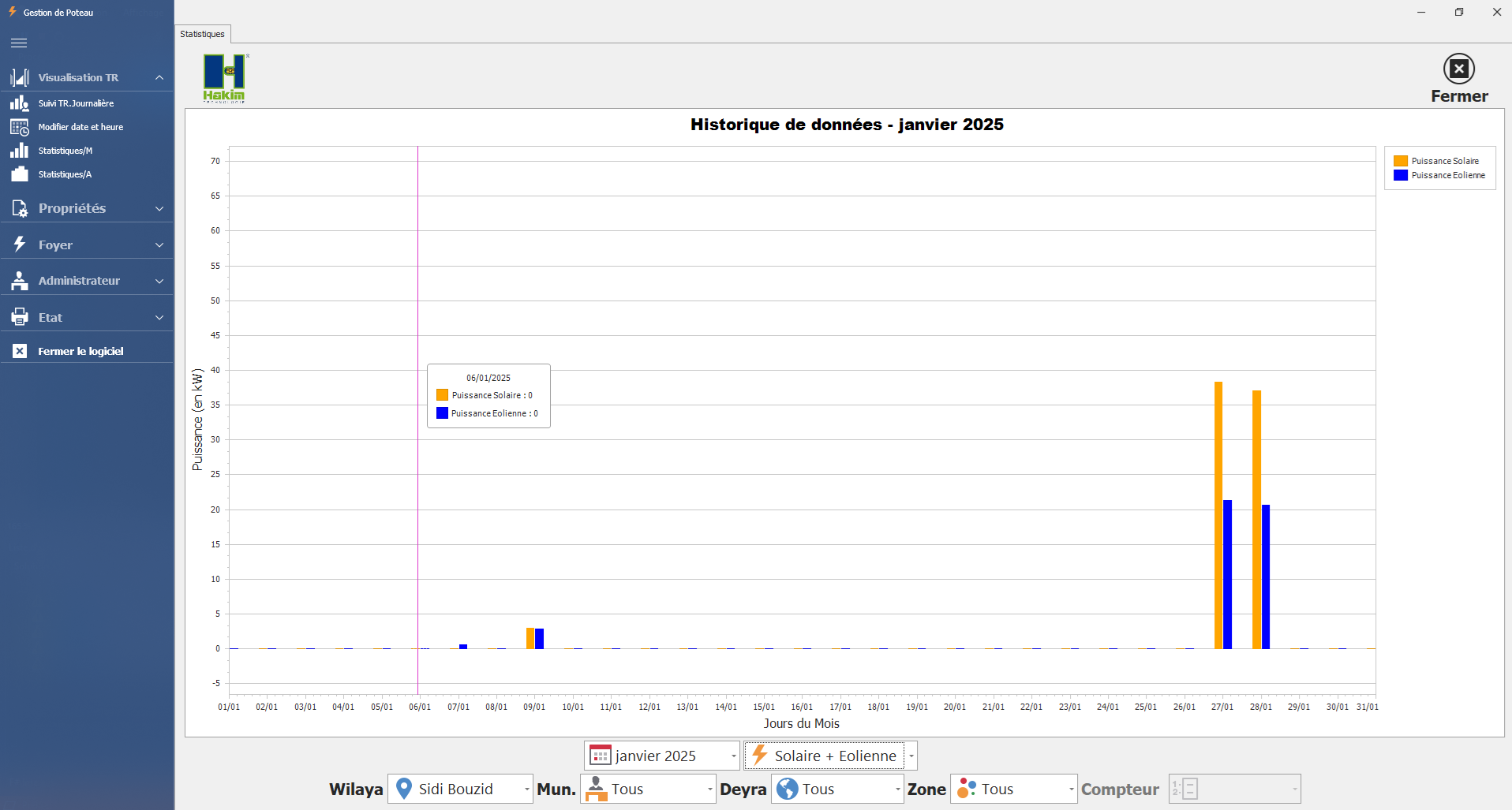Viewport: 1512px width, 810px height.
Task: Click the Fermer close circle icon
Action: point(1458,69)
